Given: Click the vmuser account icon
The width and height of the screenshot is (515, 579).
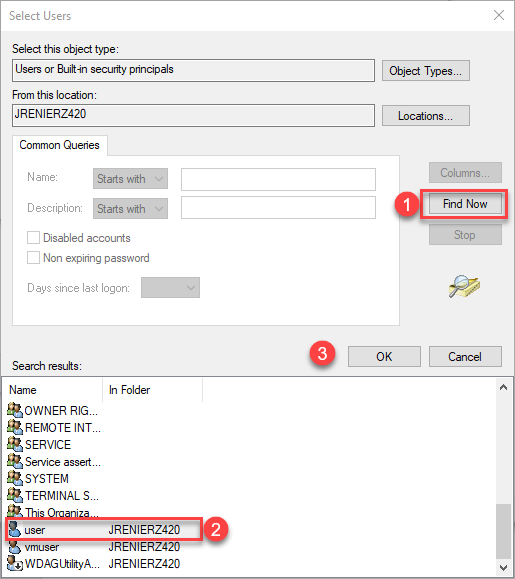Looking at the screenshot, I should tap(14, 547).
